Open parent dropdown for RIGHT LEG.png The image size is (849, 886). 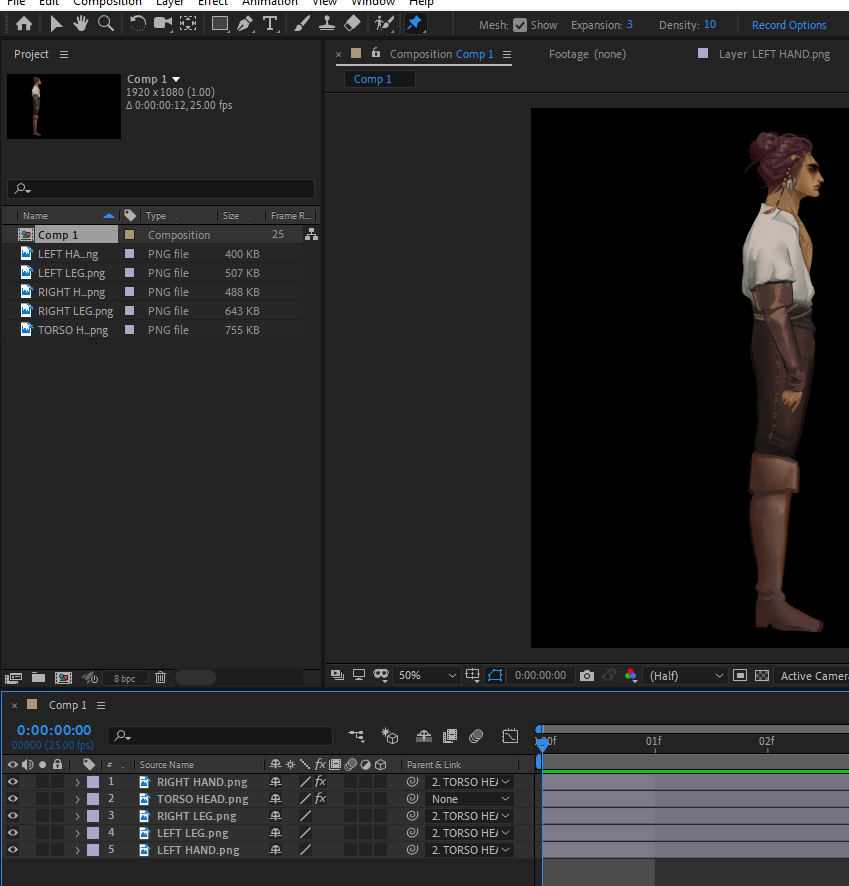(471, 816)
